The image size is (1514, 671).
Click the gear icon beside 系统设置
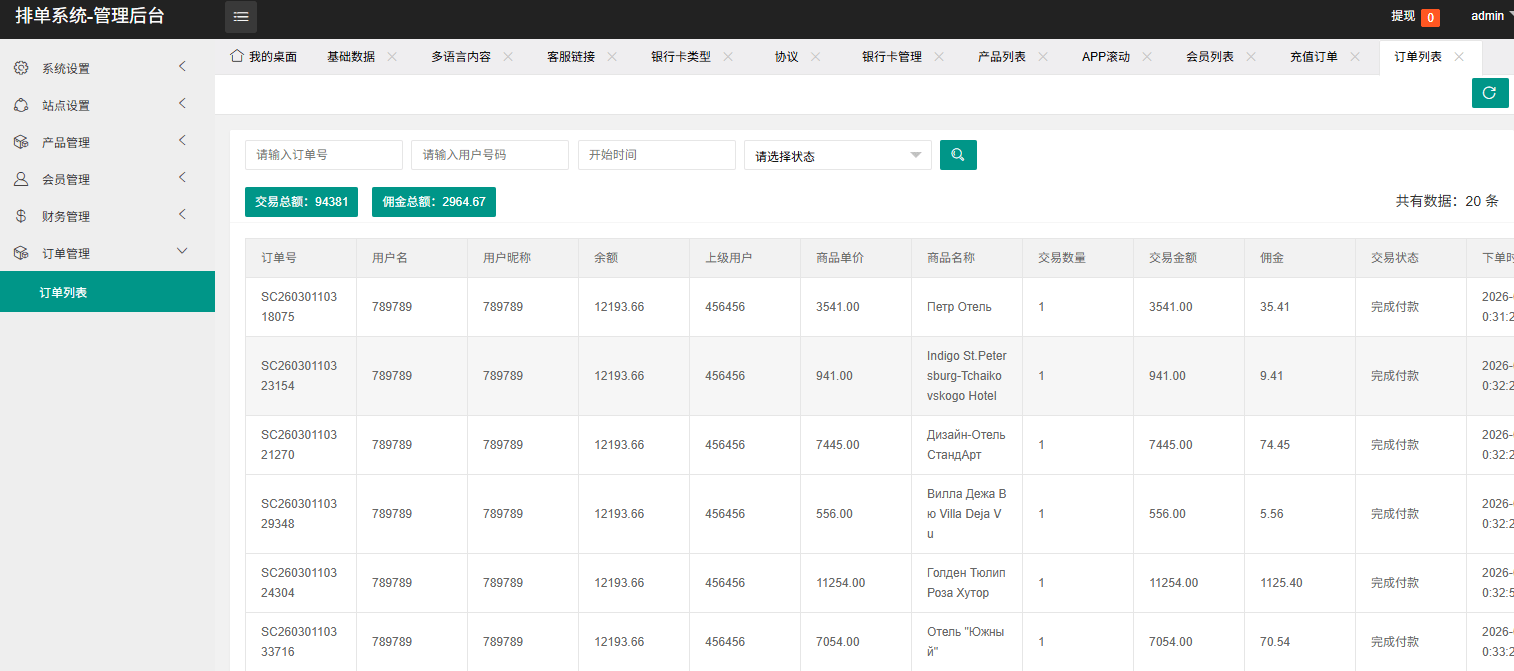[21, 68]
